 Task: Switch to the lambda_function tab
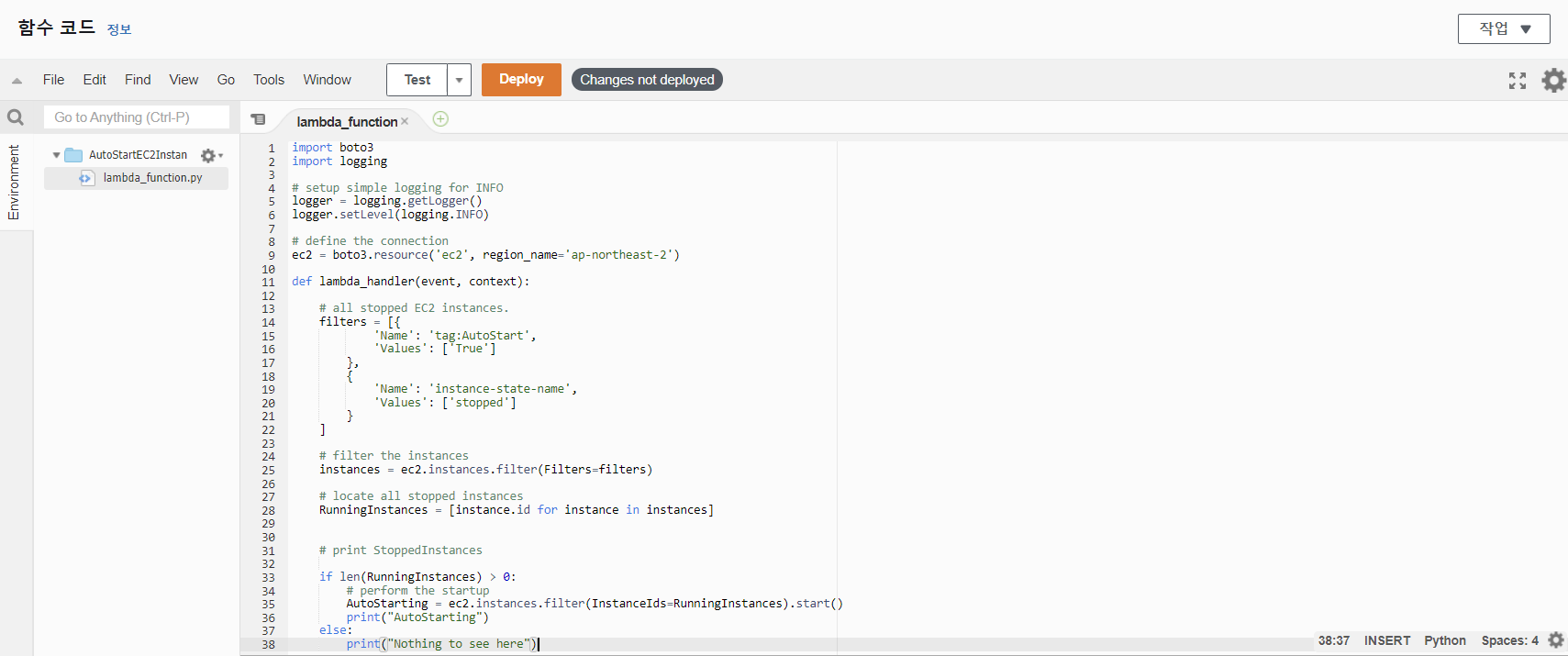[x=347, y=121]
